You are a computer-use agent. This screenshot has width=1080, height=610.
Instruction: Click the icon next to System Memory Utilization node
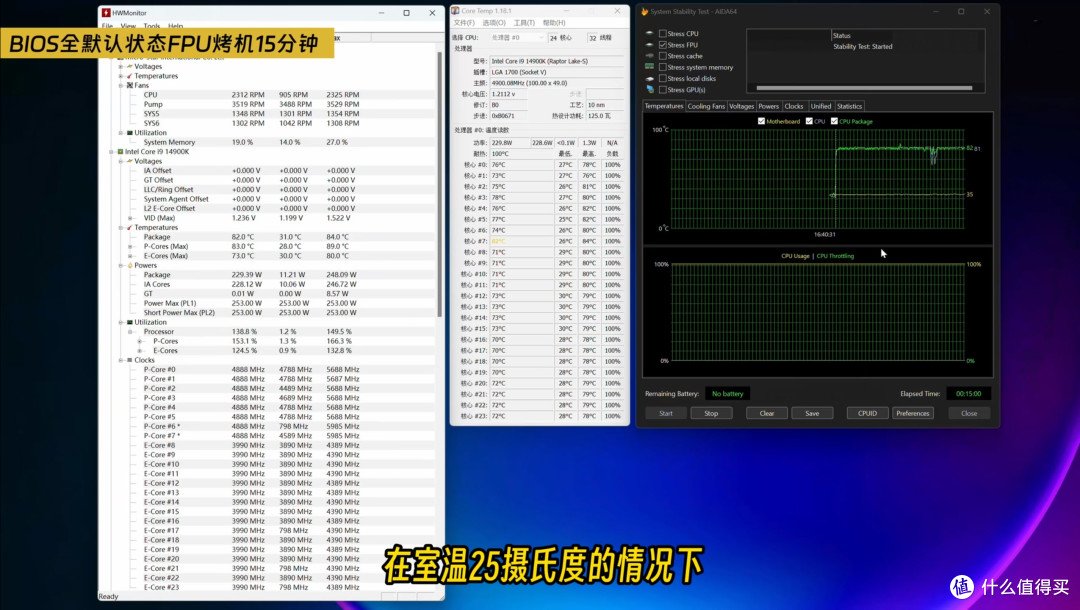click(x=129, y=133)
